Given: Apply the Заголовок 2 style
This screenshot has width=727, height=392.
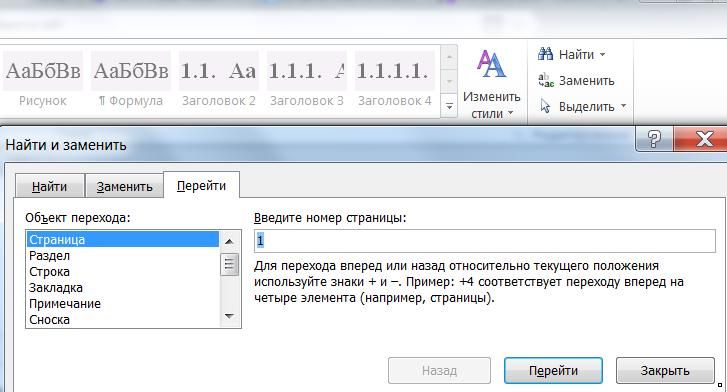Looking at the screenshot, I should [219, 79].
